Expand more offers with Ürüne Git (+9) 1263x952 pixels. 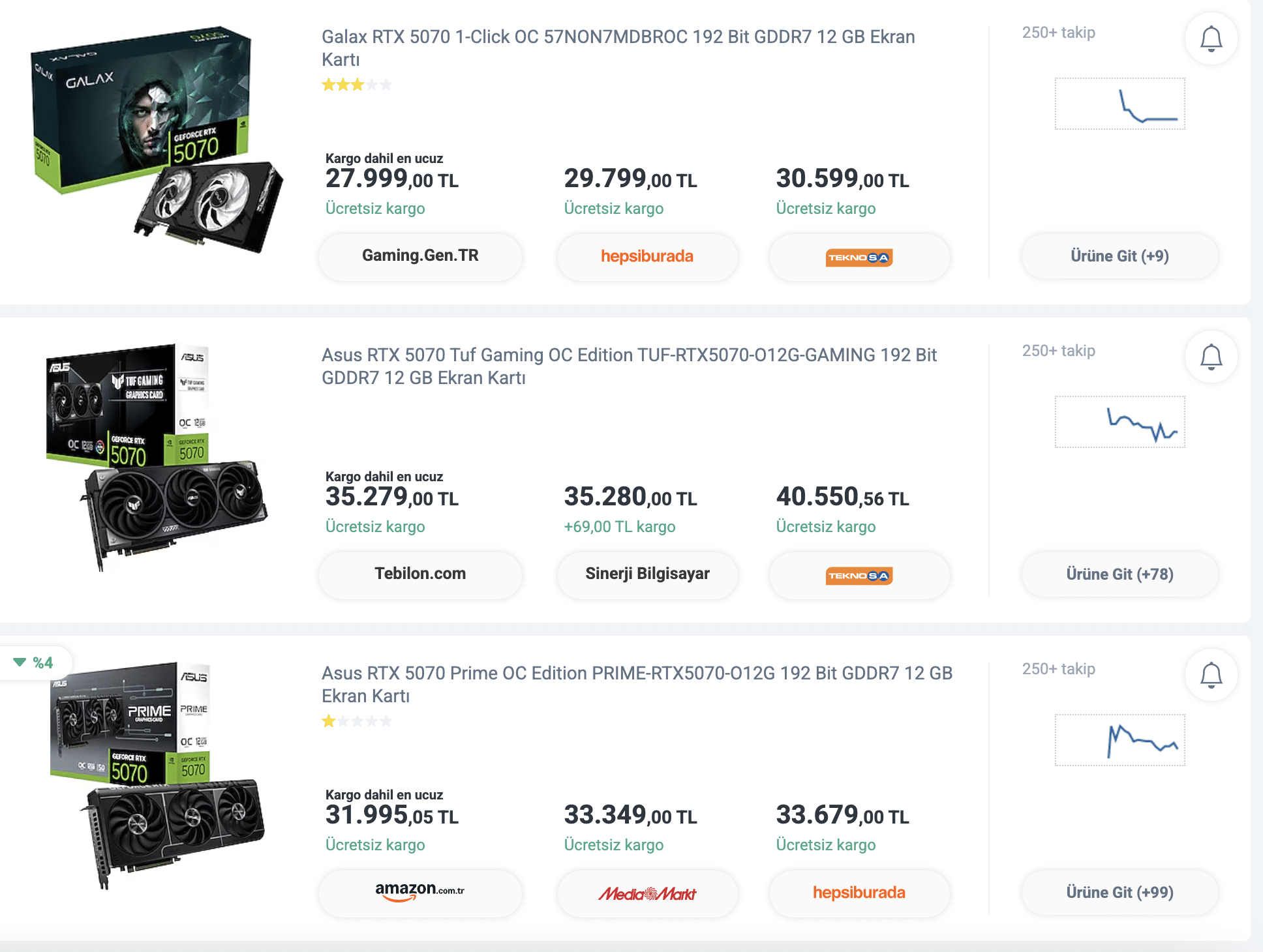pos(1119,257)
